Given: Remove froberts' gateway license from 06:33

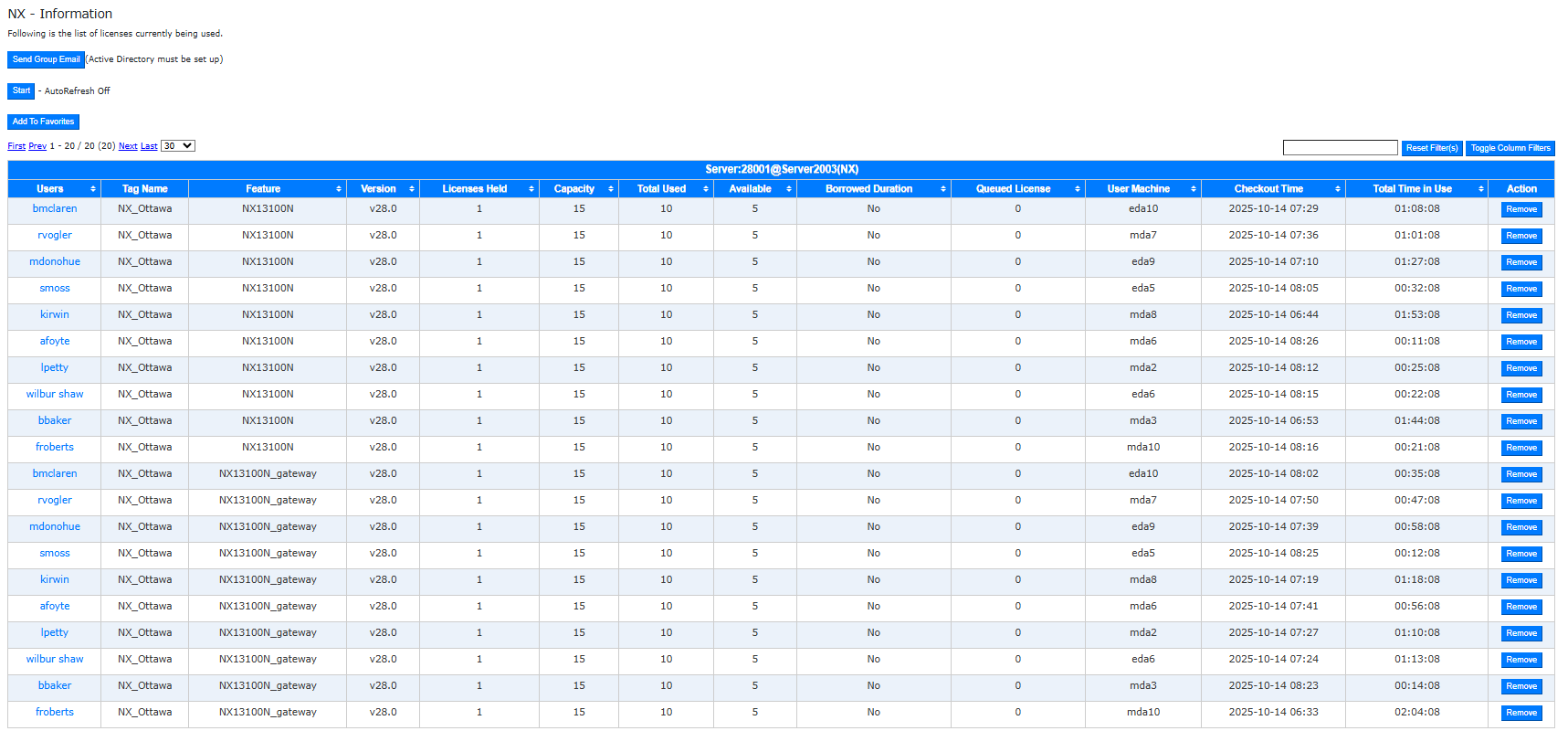Looking at the screenshot, I should (1521, 714).
